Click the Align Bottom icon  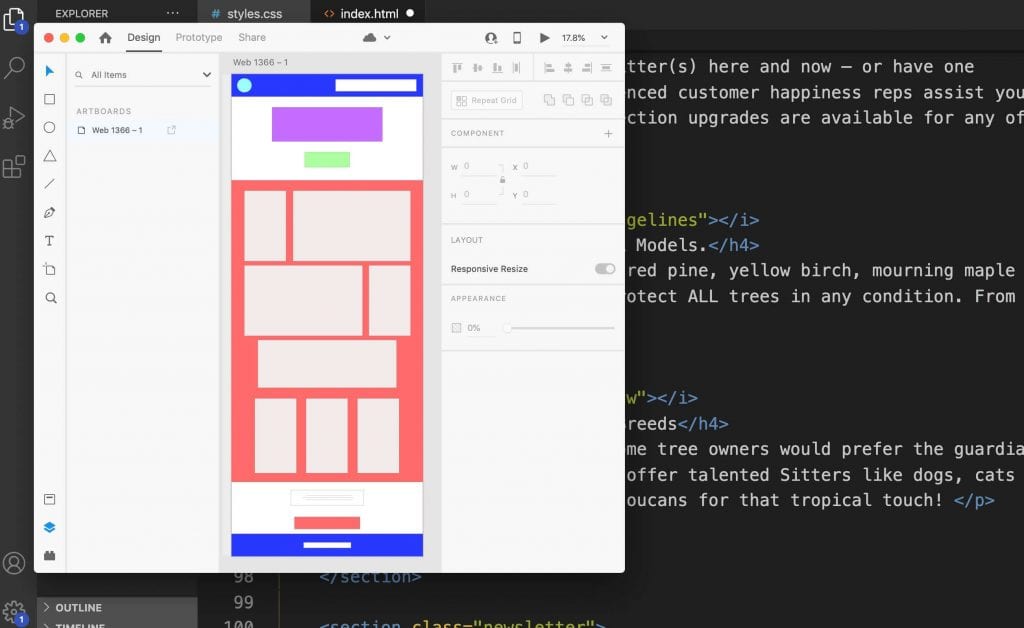point(497,68)
